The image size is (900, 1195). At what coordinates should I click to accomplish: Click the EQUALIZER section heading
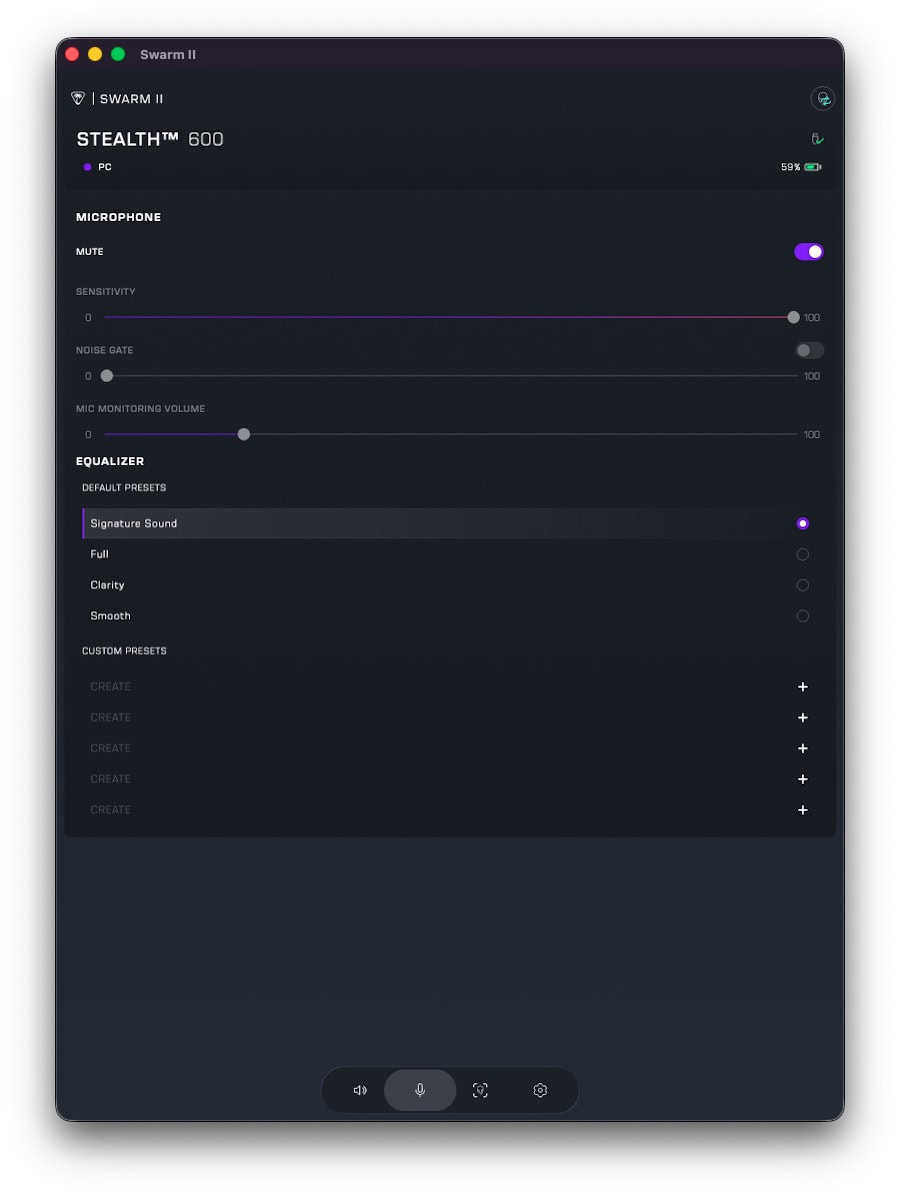[x=110, y=461]
